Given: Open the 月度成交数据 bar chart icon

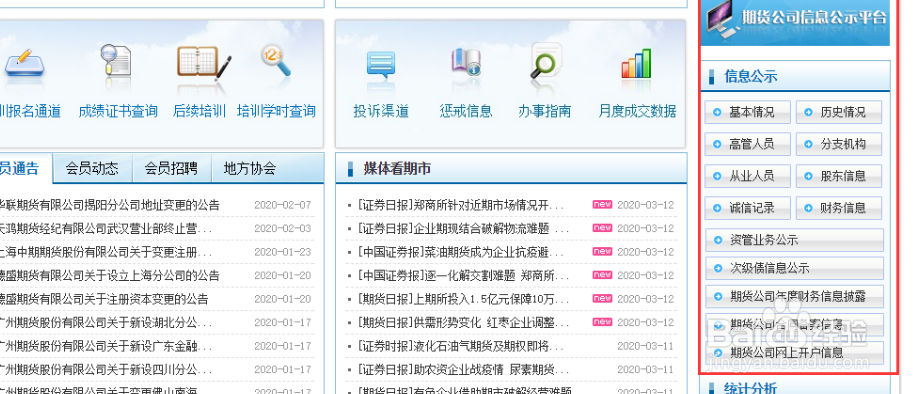Looking at the screenshot, I should click(636, 63).
